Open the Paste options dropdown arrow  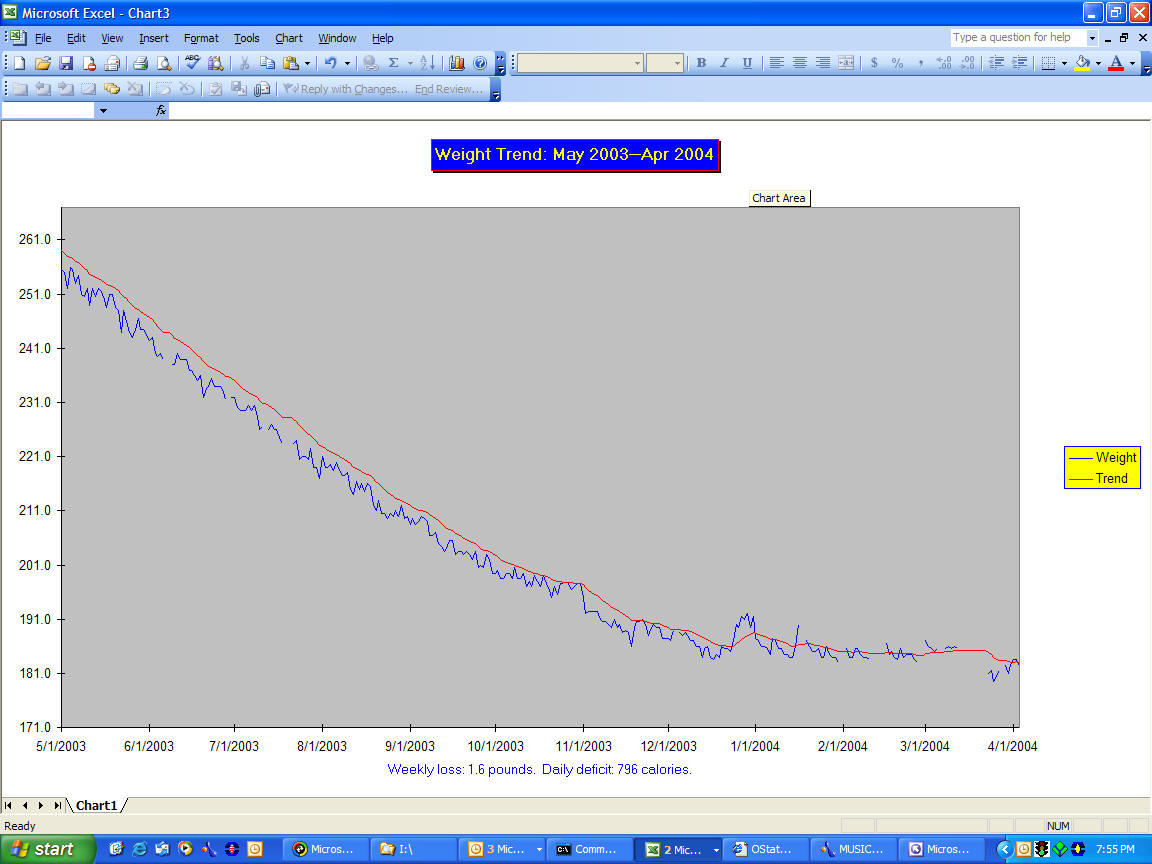coord(307,64)
